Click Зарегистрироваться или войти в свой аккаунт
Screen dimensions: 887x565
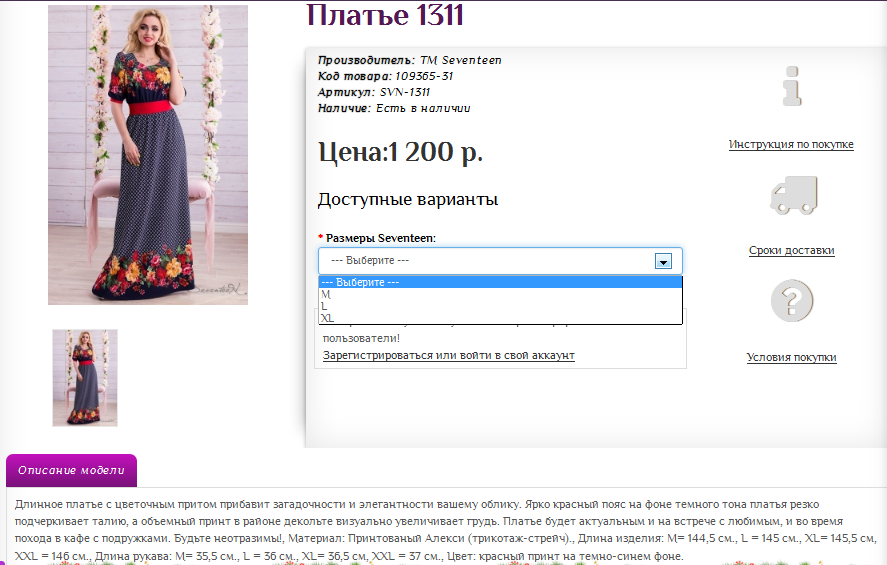click(449, 355)
